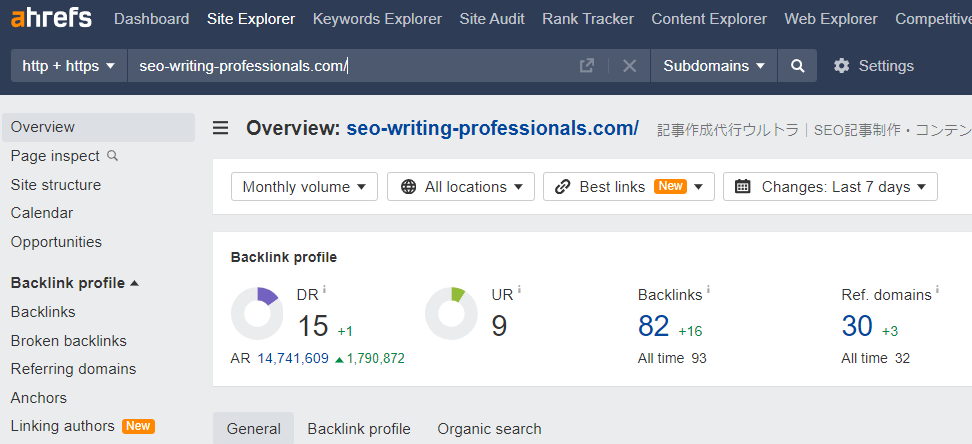Click the info icon next to DR
Screen dimensions: 972x444
tap(324, 291)
